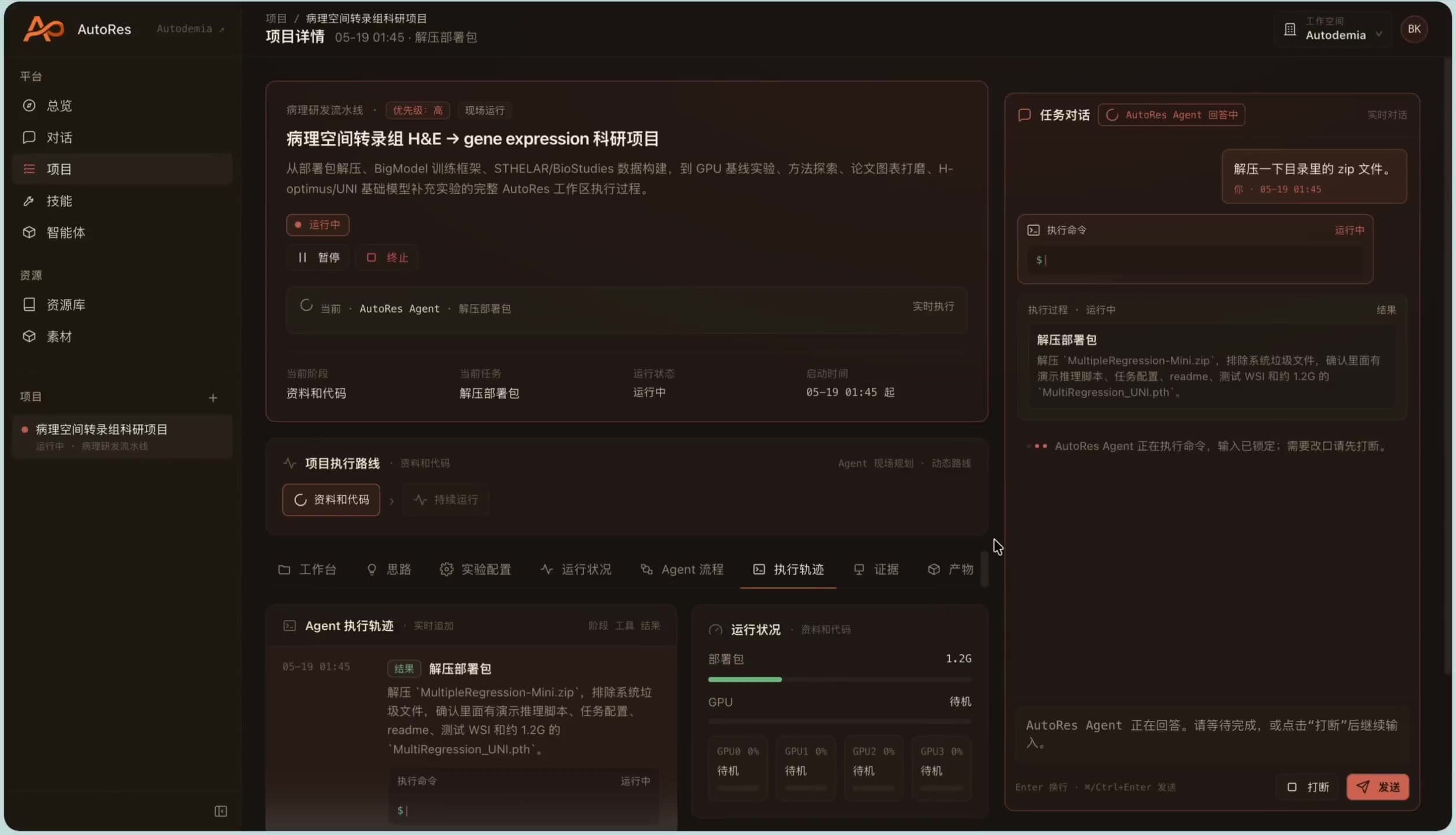Click the tab strip scrollbar handle
This screenshot has height=835, width=1456.
[984, 569]
